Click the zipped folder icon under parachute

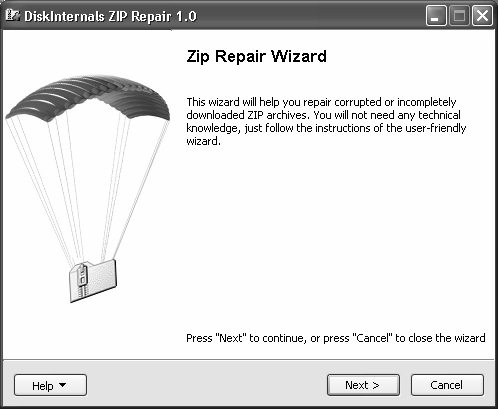(x=93, y=281)
